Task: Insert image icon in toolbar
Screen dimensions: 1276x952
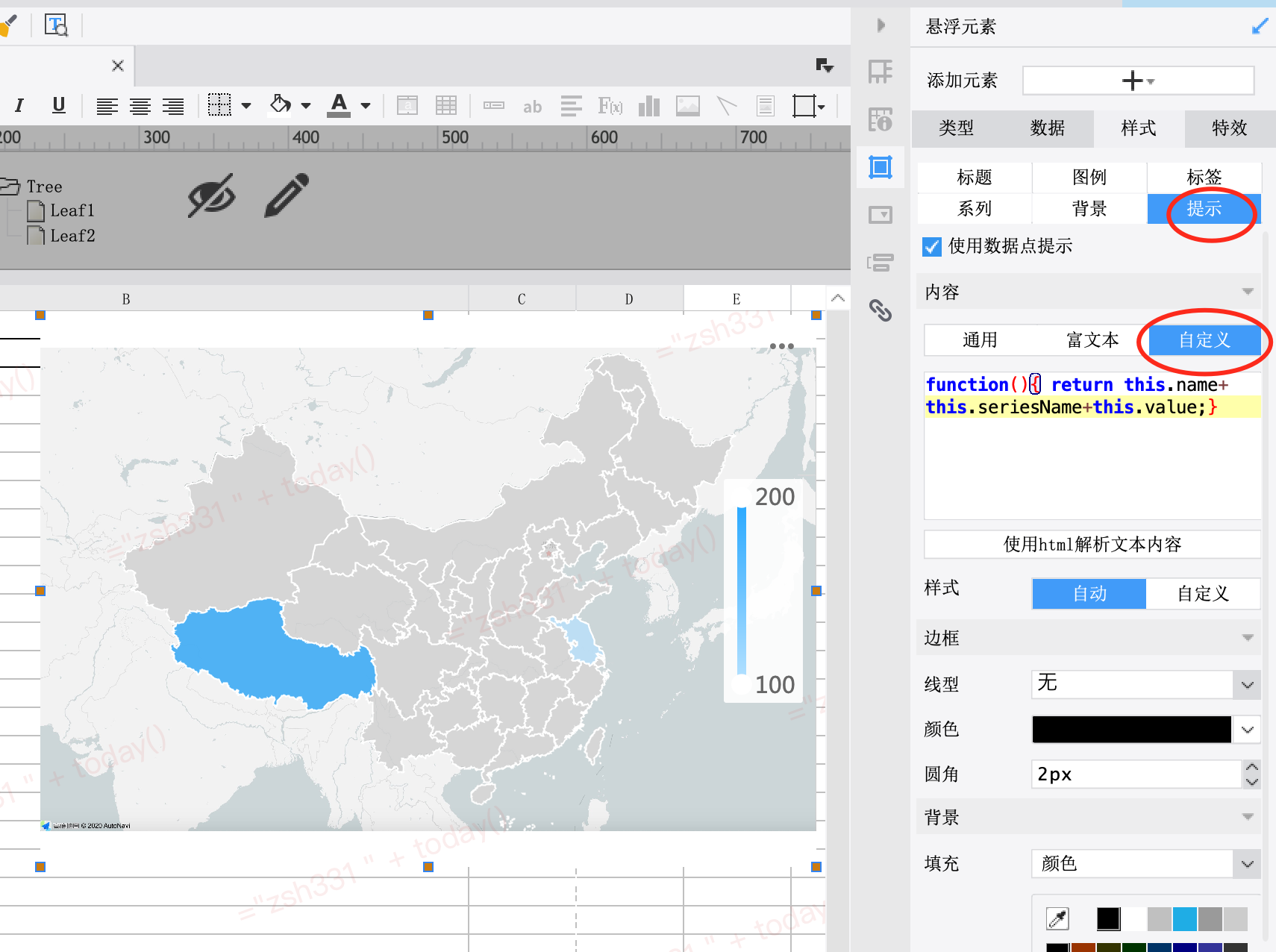Action: coord(688,106)
